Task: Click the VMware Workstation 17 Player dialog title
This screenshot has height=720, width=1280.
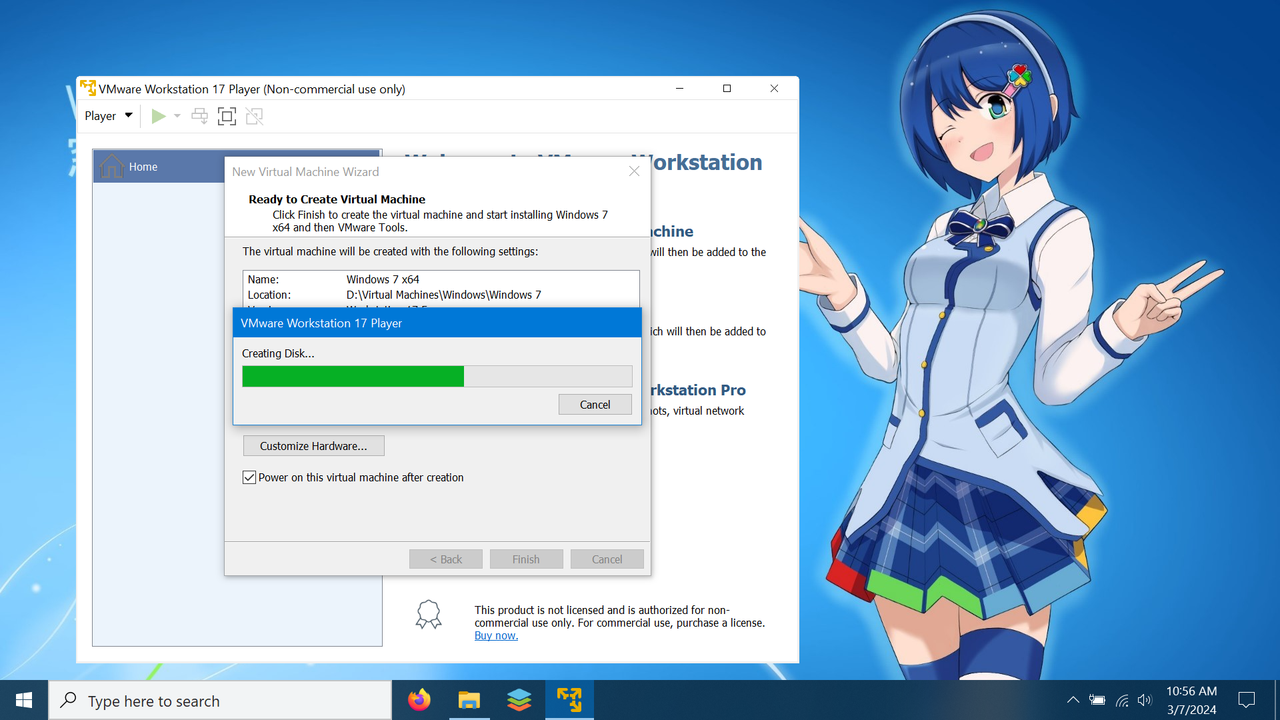Action: [321, 323]
